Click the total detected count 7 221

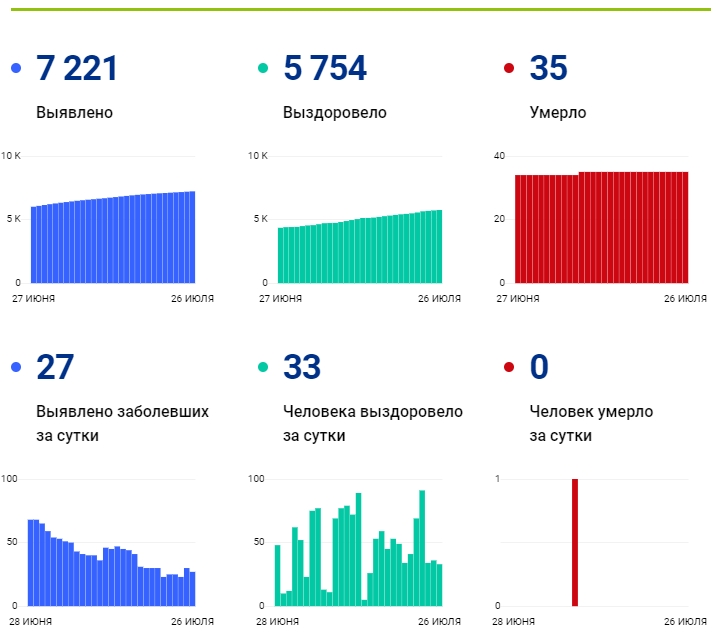click(x=77, y=68)
